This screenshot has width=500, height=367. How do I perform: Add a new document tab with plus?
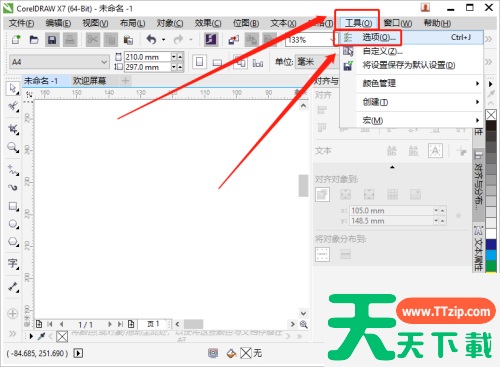125,81
